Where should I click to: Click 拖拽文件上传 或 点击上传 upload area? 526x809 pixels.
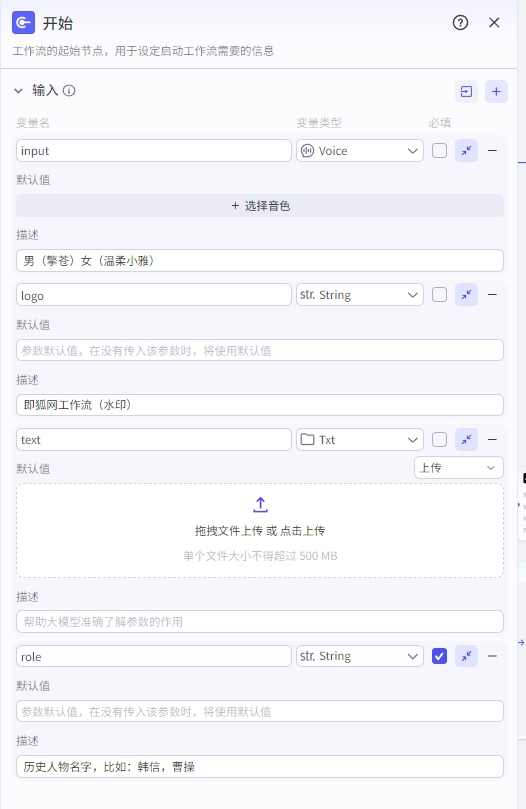coord(260,530)
